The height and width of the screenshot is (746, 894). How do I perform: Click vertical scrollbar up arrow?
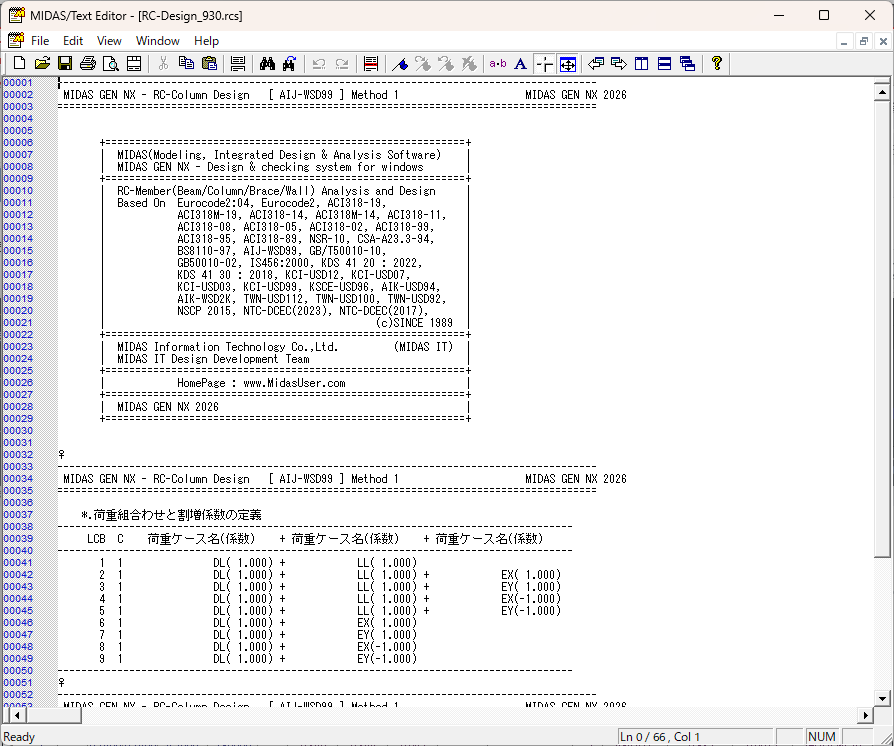coord(882,91)
